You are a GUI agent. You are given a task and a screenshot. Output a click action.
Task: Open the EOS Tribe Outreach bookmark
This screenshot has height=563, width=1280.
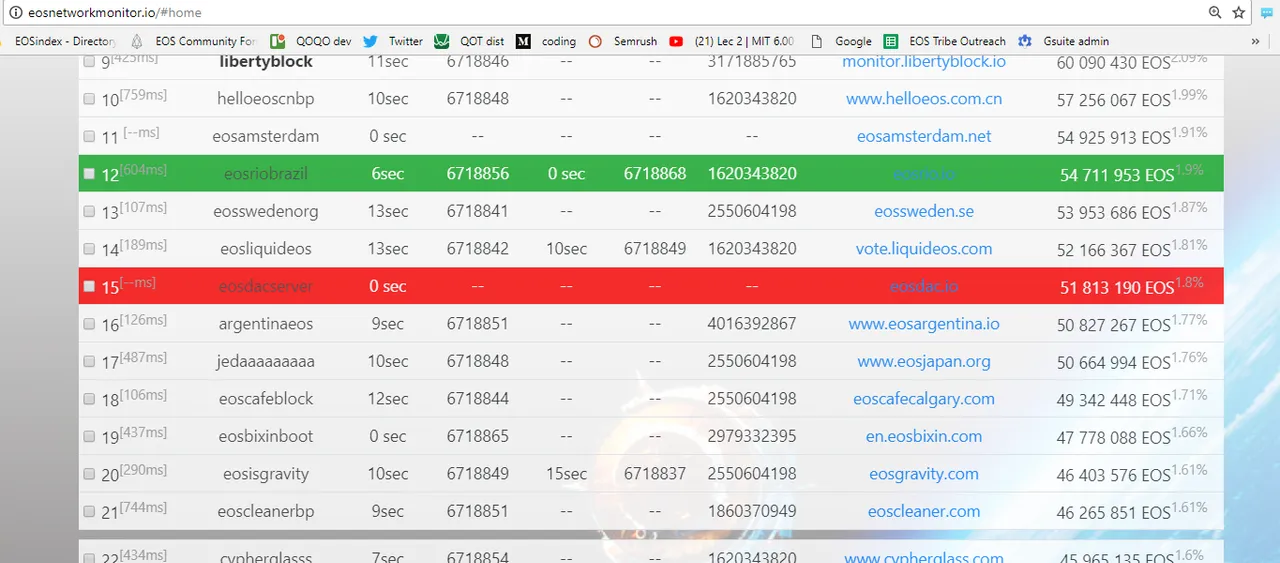944,41
